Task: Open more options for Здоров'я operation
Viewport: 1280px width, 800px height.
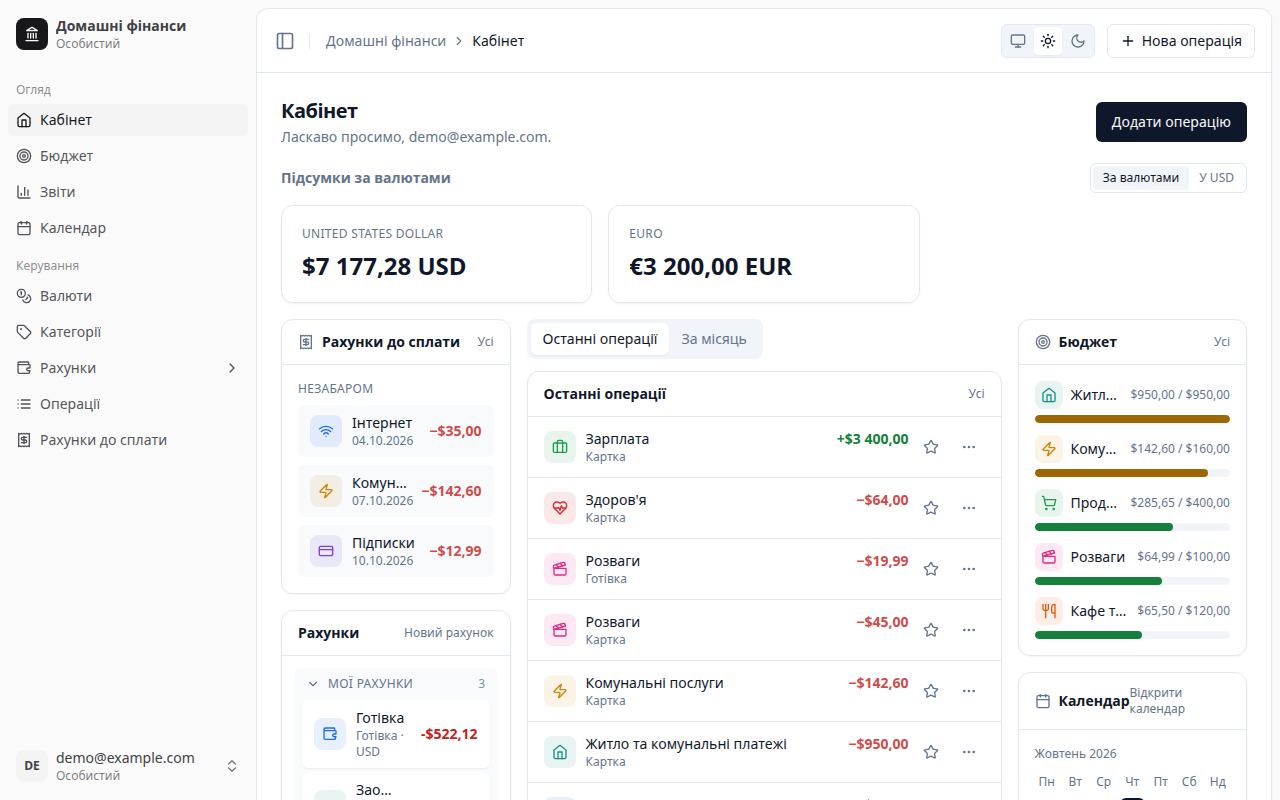Action: click(x=968, y=508)
